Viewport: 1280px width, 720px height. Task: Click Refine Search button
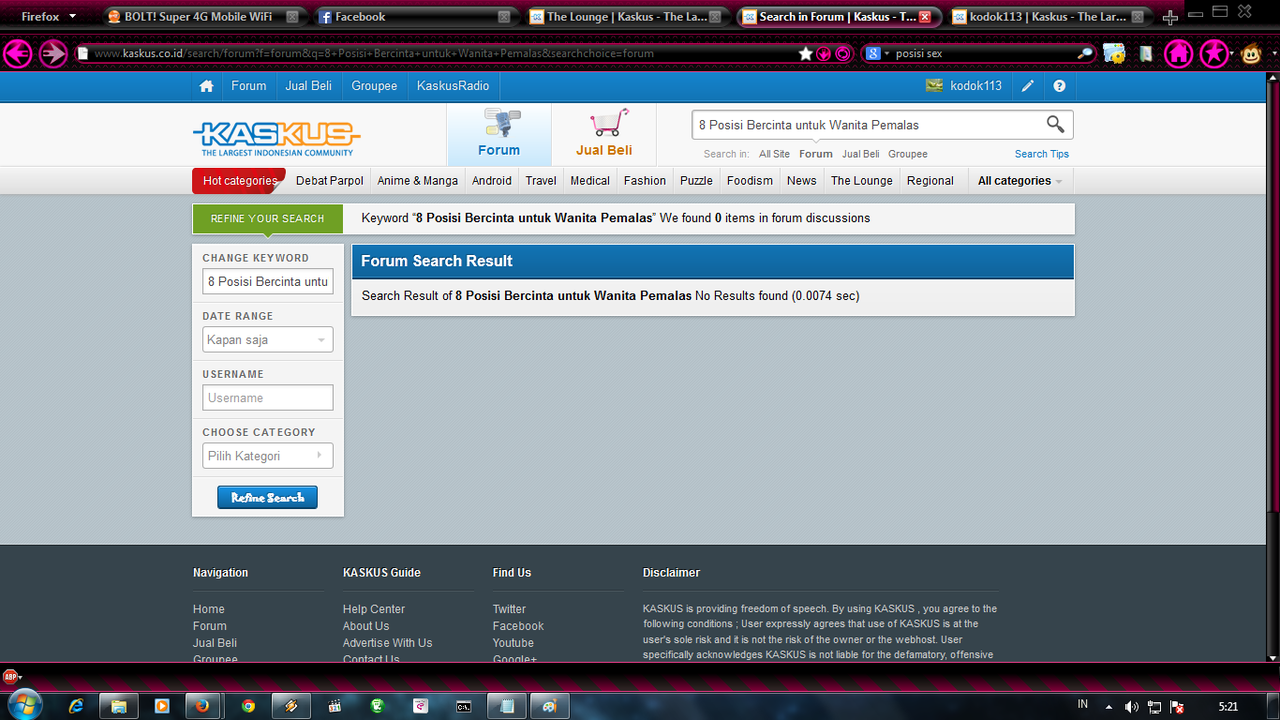click(x=267, y=498)
